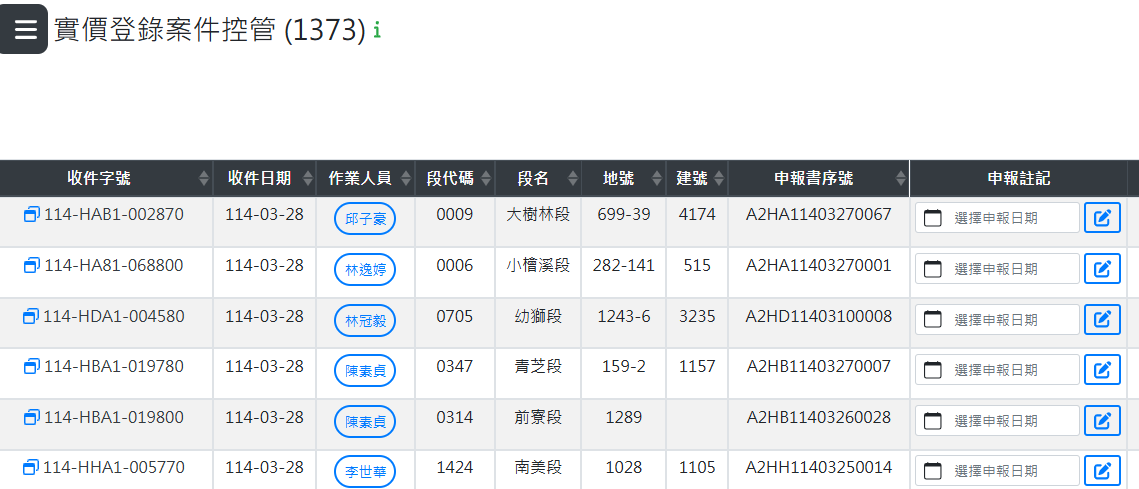Click serial number A2HA11403270001
1139x489 pixels.
point(818,265)
